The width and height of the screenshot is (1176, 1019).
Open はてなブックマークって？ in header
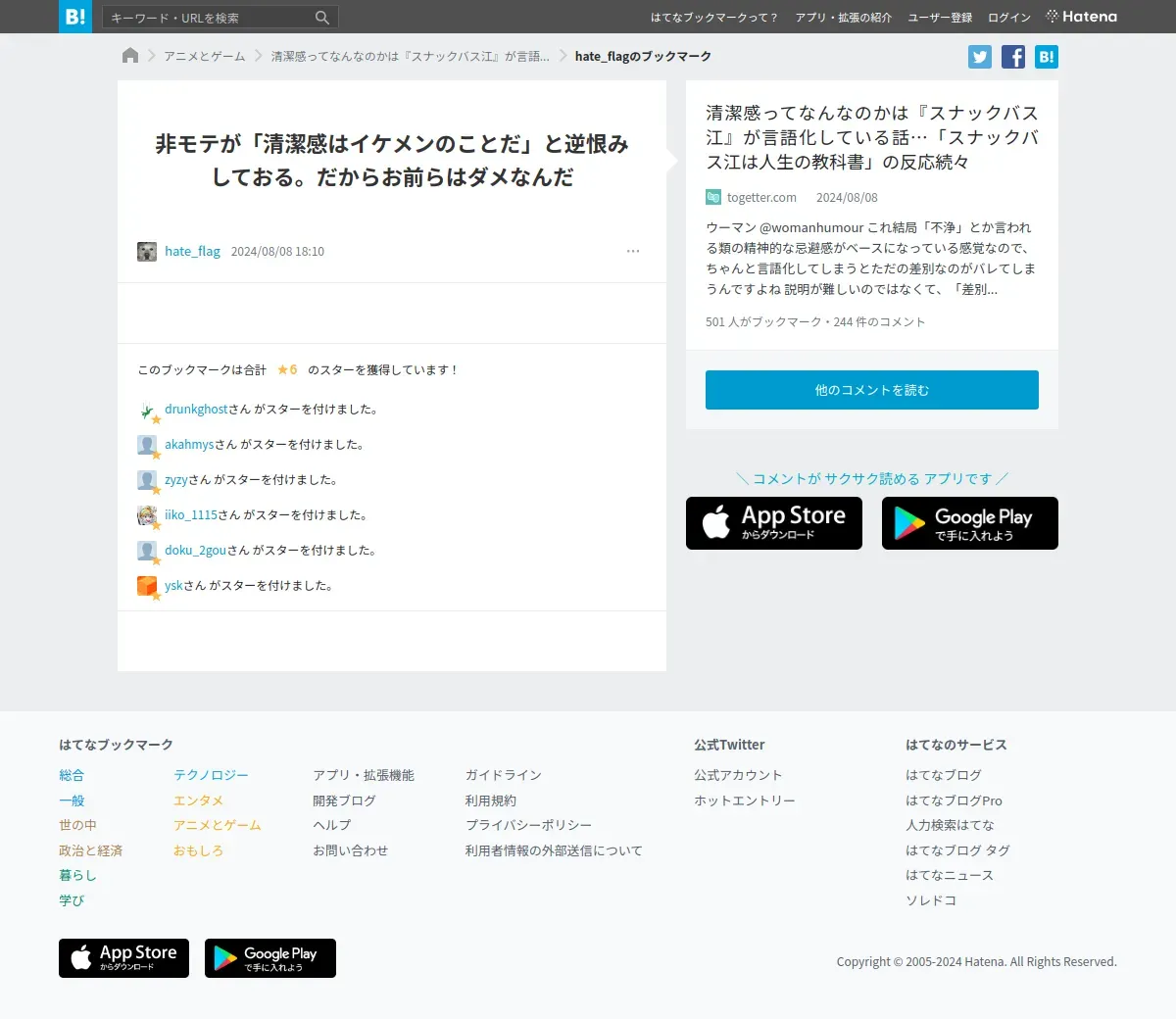pos(714,18)
